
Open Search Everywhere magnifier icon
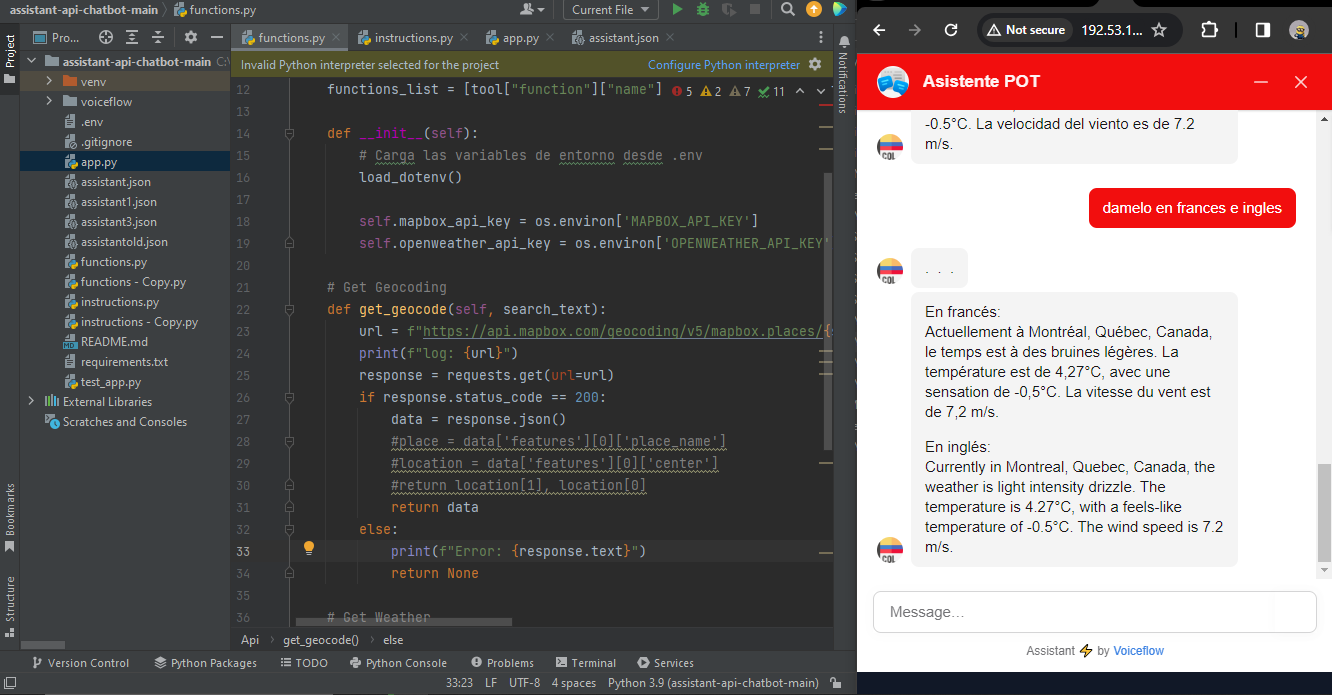click(788, 10)
